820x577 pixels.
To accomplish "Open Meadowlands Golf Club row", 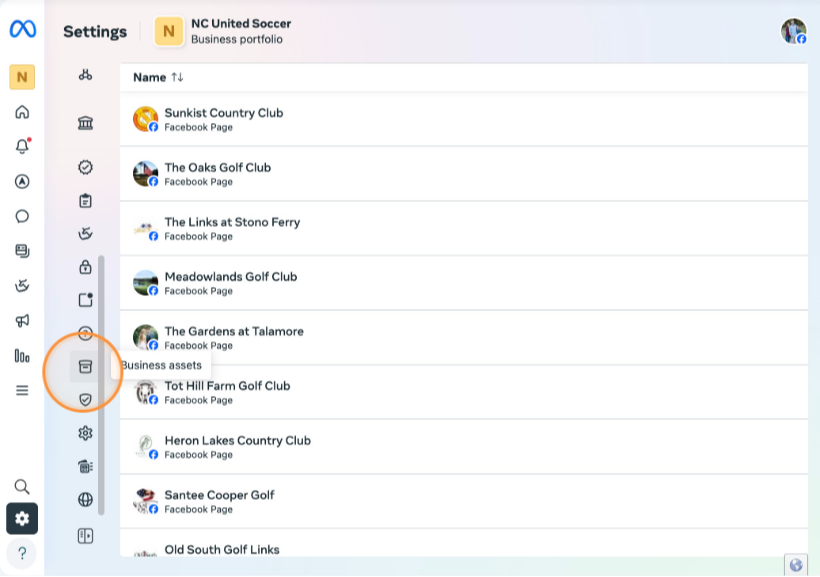I will pyautogui.click(x=230, y=277).
